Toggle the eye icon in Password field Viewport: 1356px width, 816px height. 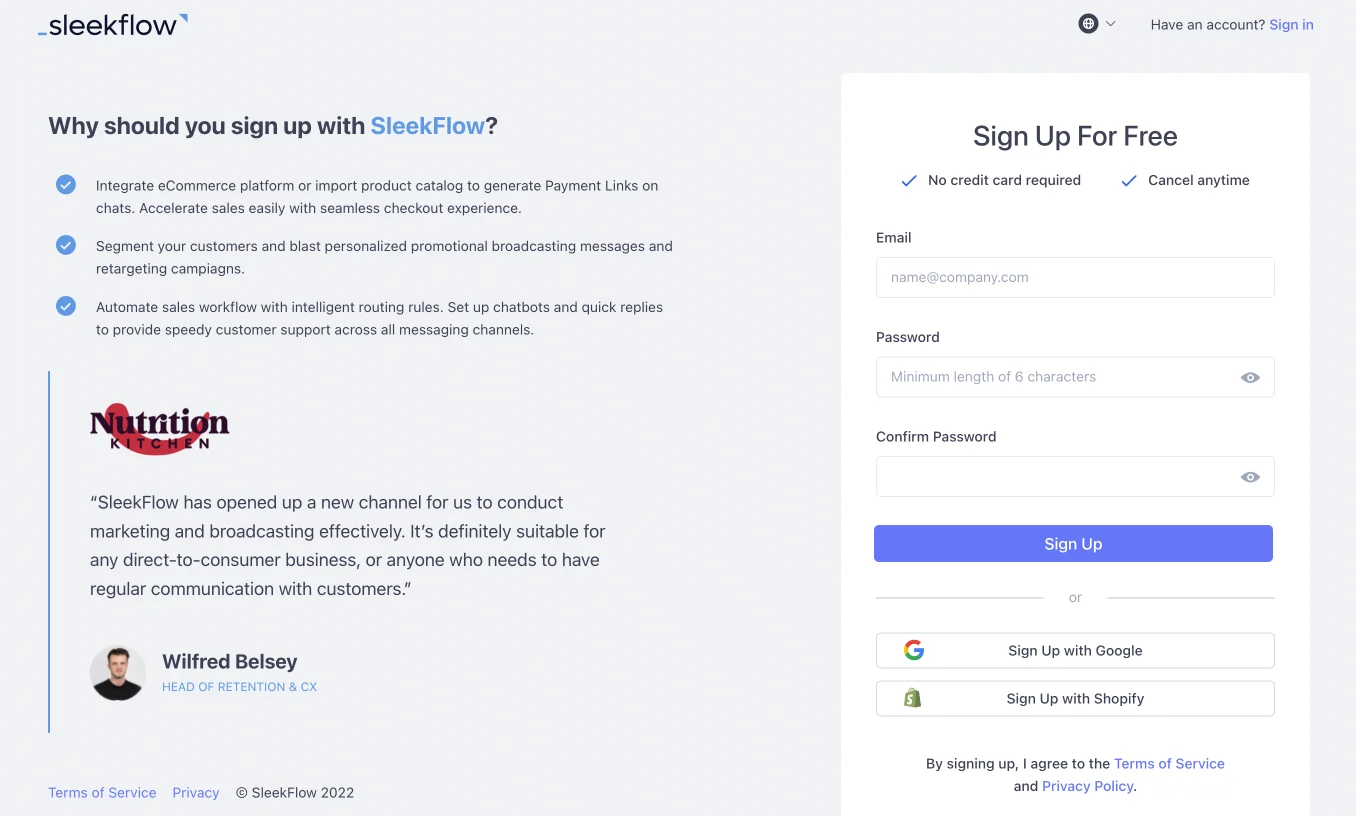(1249, 377)
